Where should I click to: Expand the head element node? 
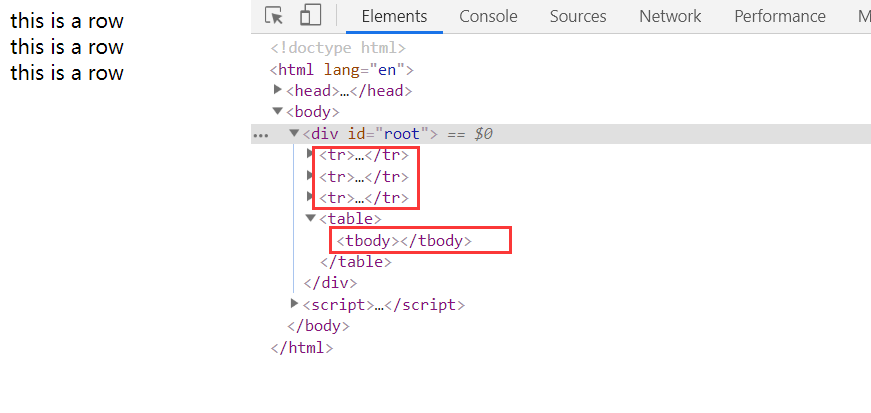click(x=278, y=89)
